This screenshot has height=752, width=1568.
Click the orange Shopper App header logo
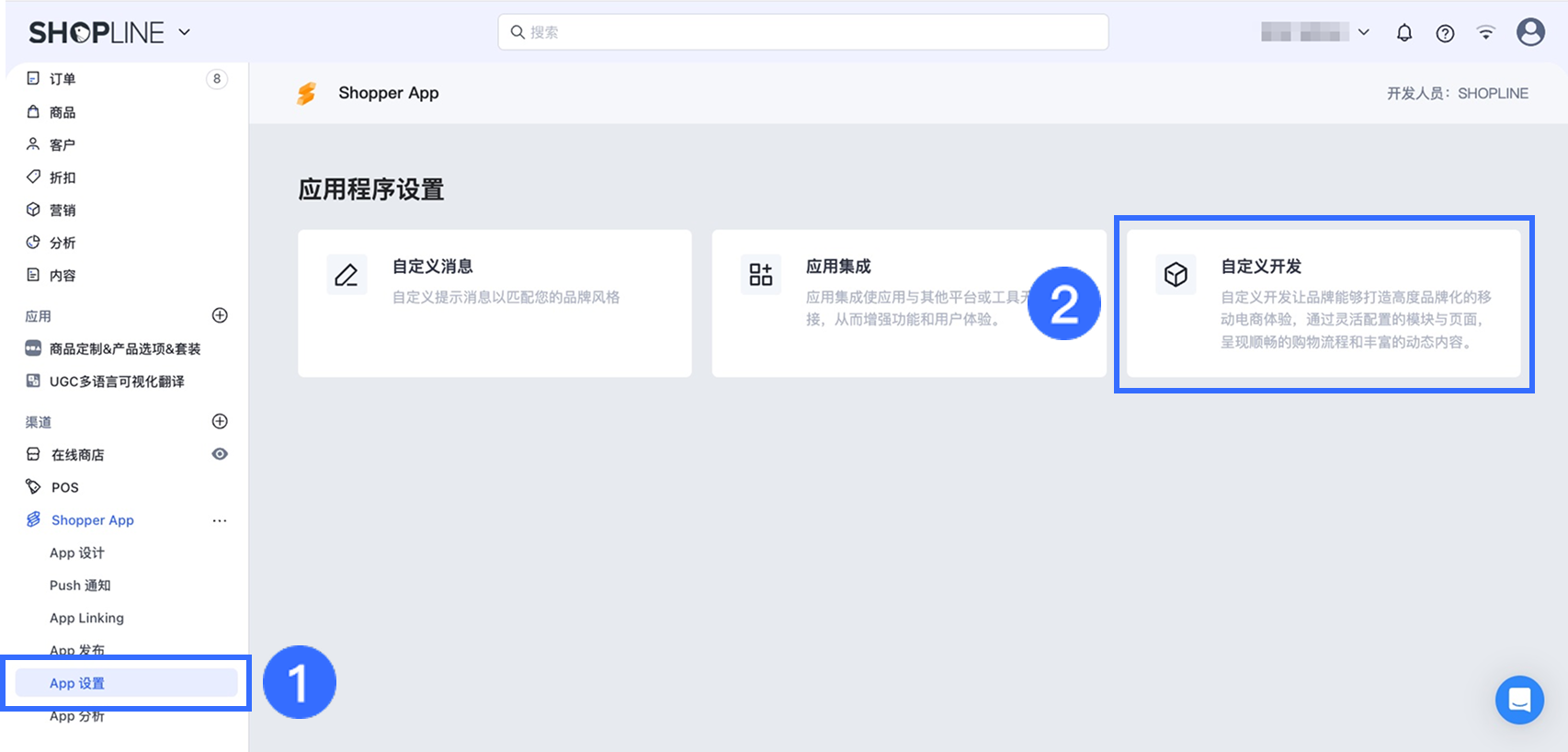tap(307, 93)
